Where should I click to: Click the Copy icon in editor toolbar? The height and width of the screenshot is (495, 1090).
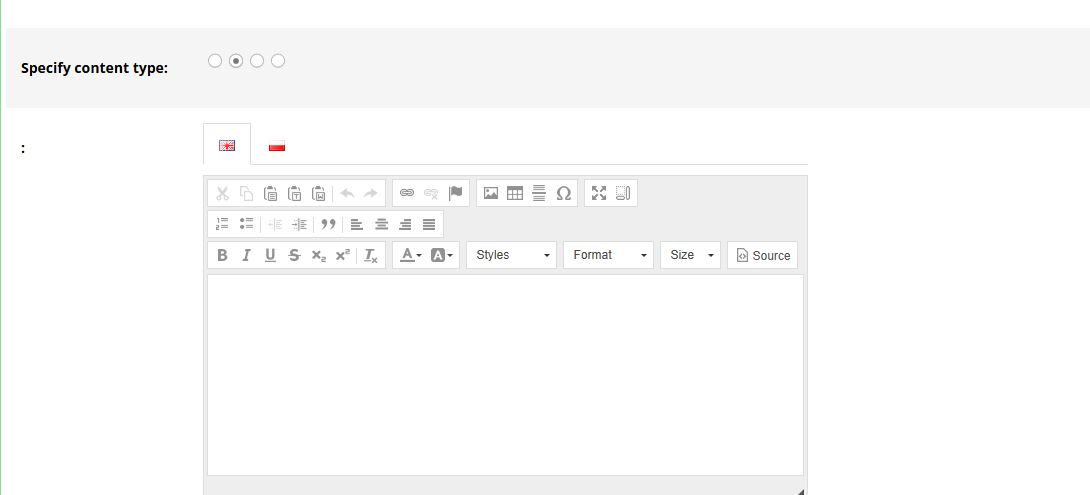click(246, 193)
